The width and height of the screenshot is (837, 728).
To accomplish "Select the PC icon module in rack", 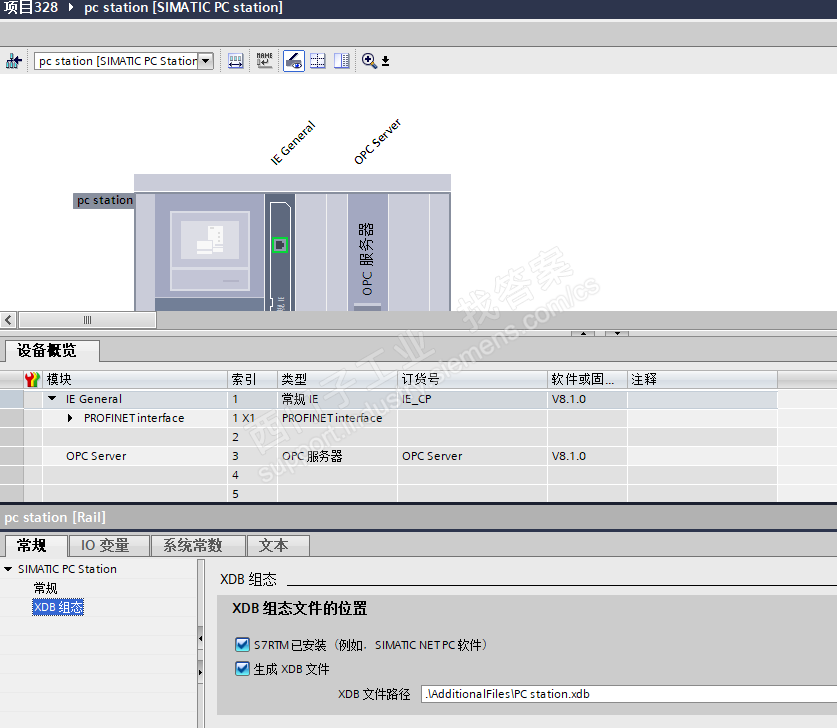I will [210, 251].
